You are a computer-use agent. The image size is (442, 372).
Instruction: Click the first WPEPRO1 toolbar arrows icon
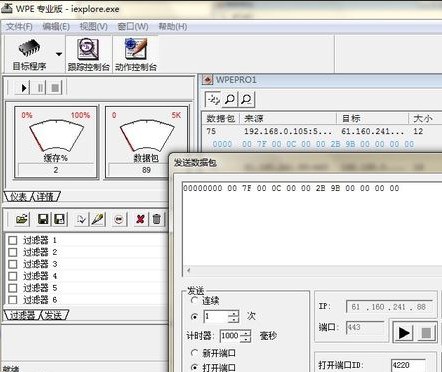click(x=213, y=99)
